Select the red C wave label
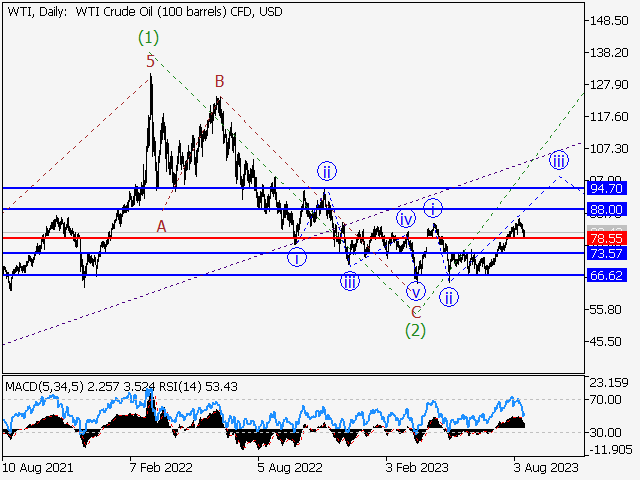The image size is (640, 480). pos(416,313)
